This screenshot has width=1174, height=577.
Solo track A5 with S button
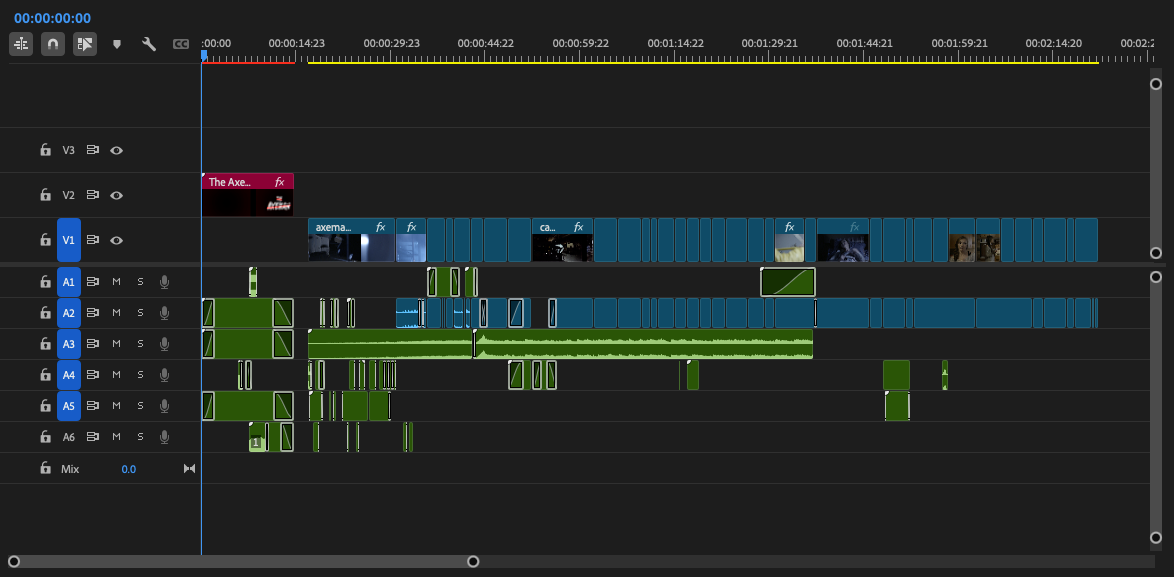[x=140, y=406]
